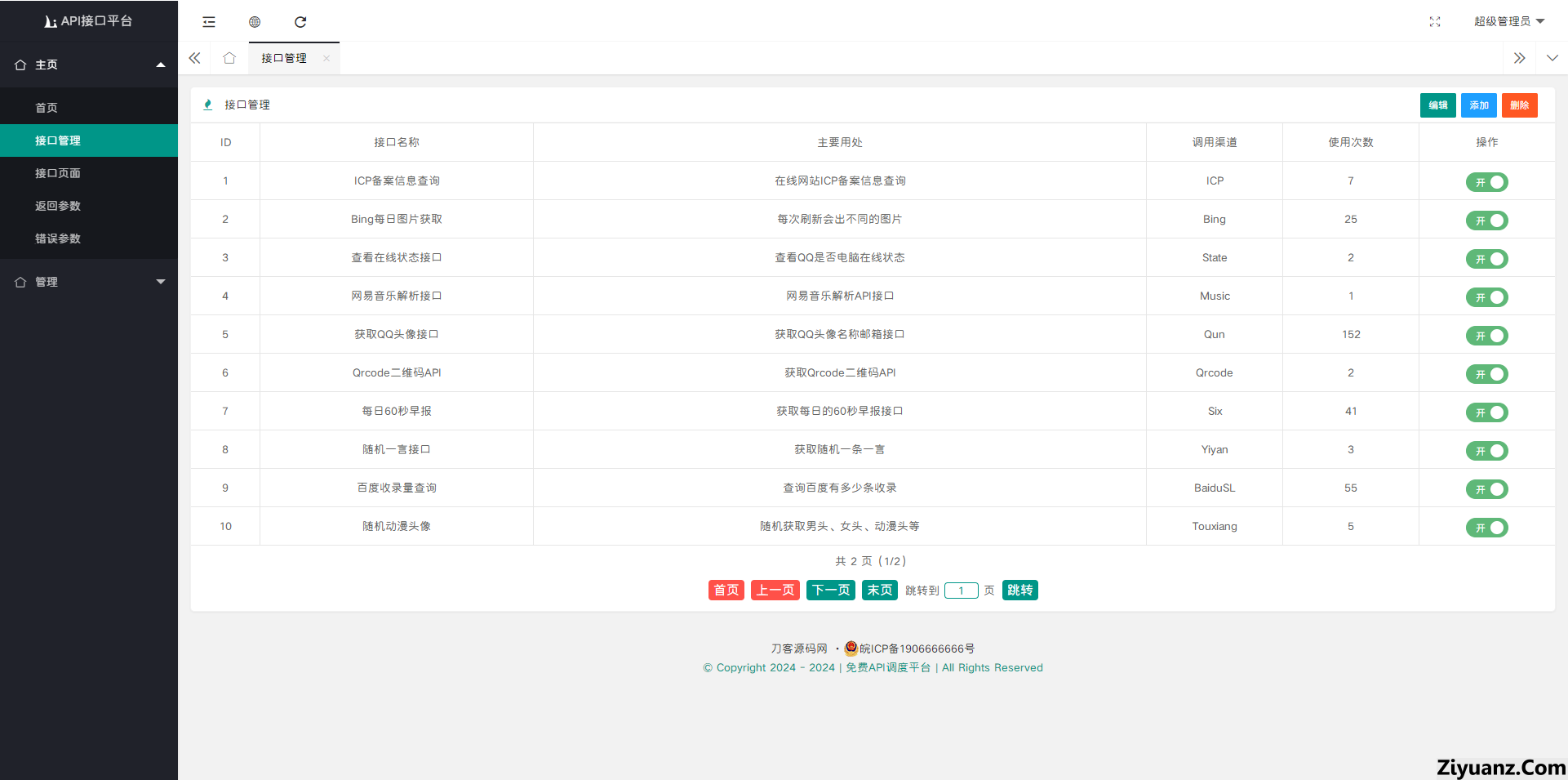The image size is (1568, 780).
Task: Open the 超级管理员 user dropdown
Action: (x=1508, y=21)
